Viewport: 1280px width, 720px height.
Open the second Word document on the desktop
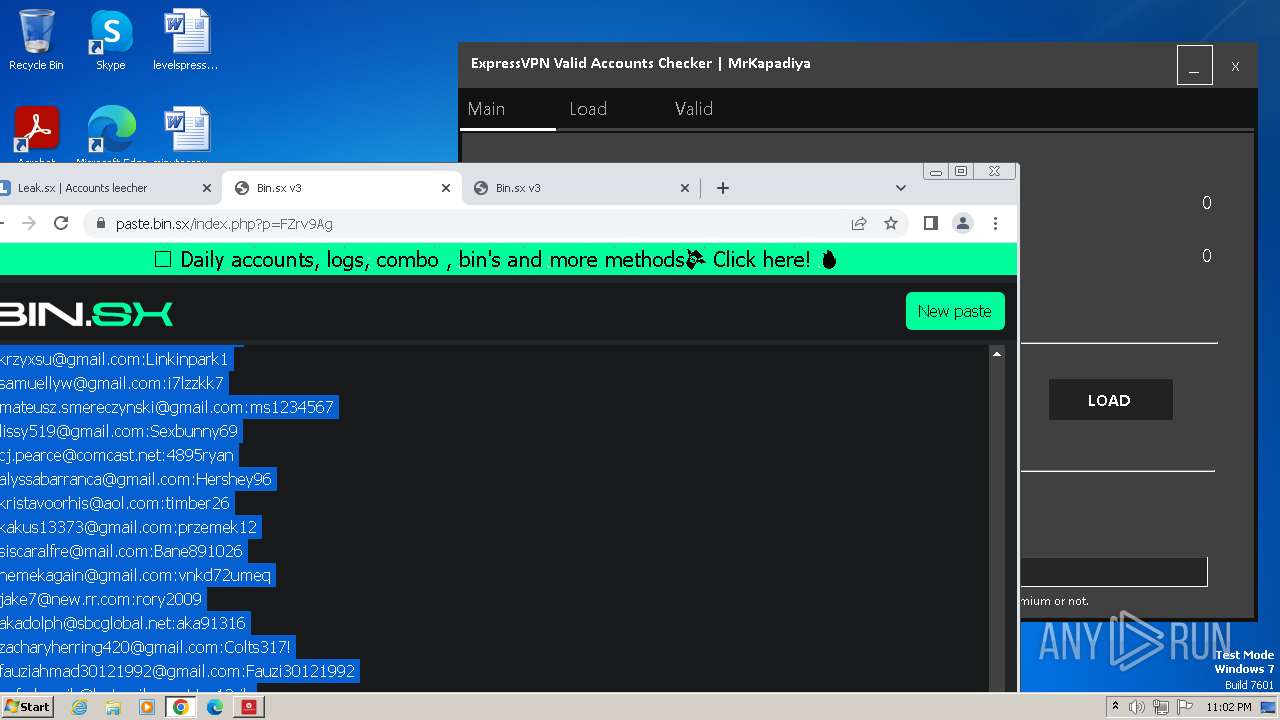[186, 135]
